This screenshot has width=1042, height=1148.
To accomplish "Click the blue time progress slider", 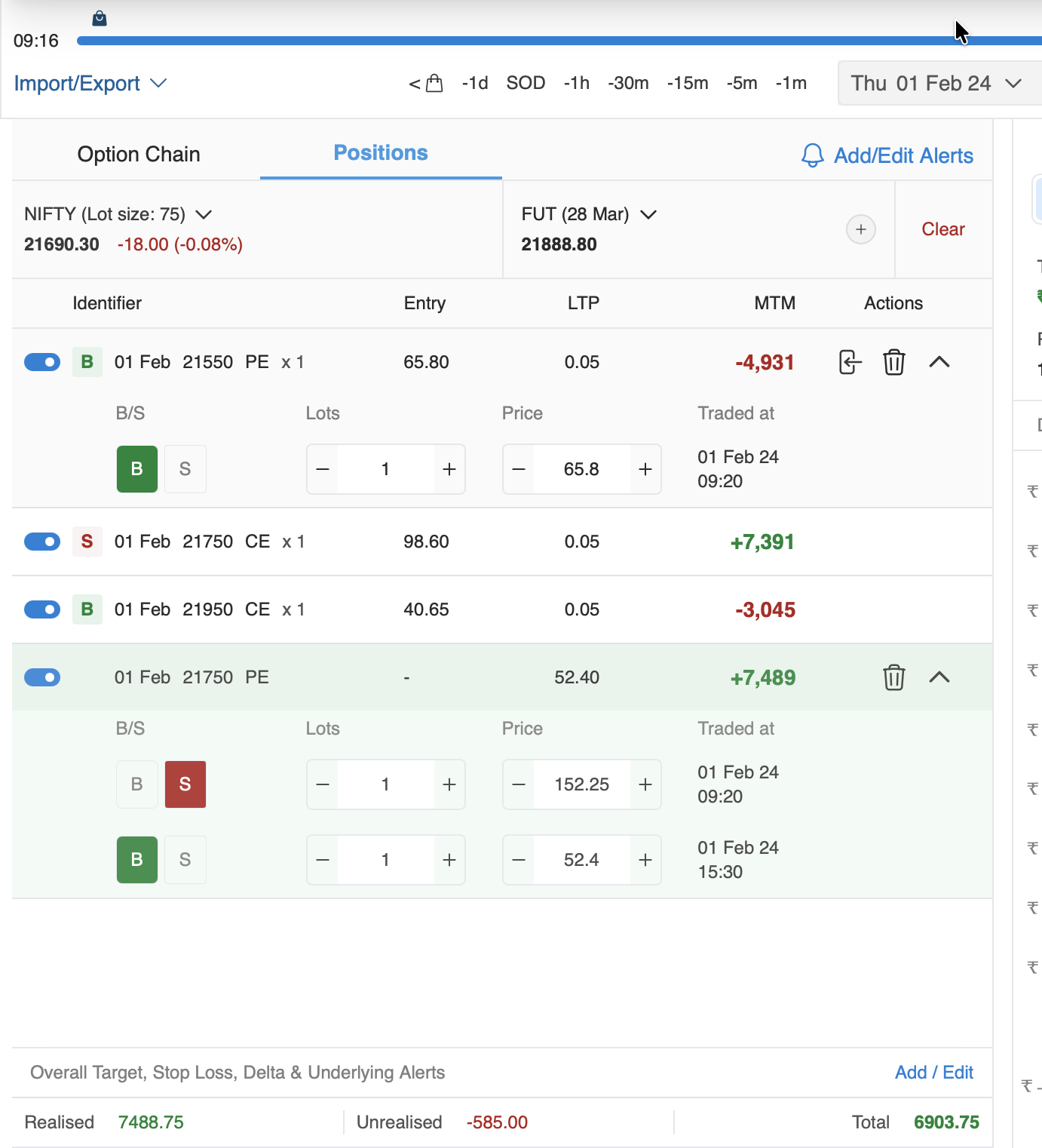I will 528,41.
